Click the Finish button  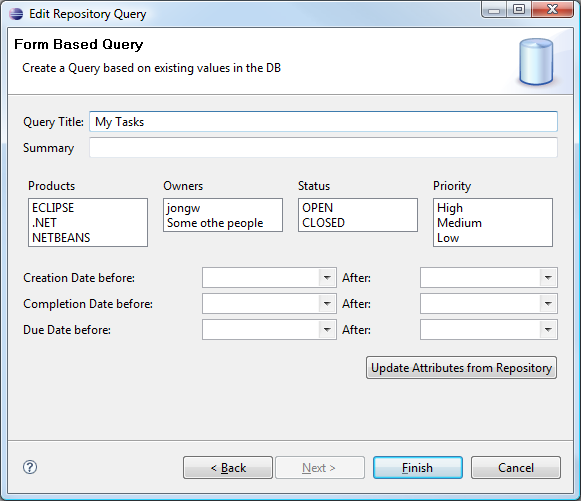coord(418,468)
